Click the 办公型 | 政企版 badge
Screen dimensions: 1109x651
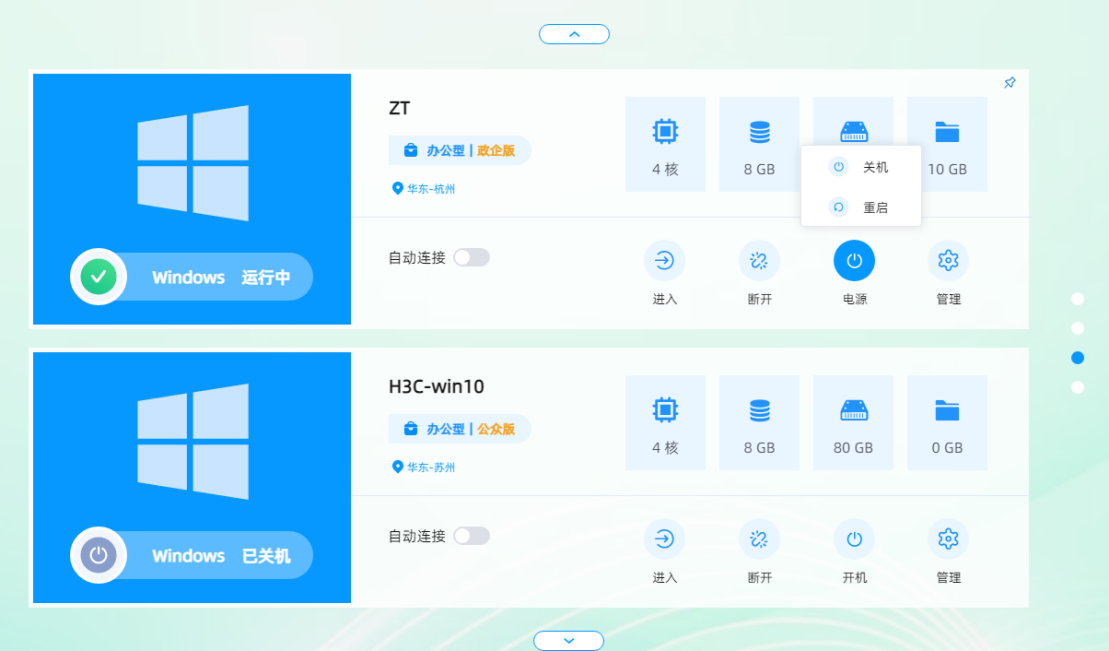[460, 150]
